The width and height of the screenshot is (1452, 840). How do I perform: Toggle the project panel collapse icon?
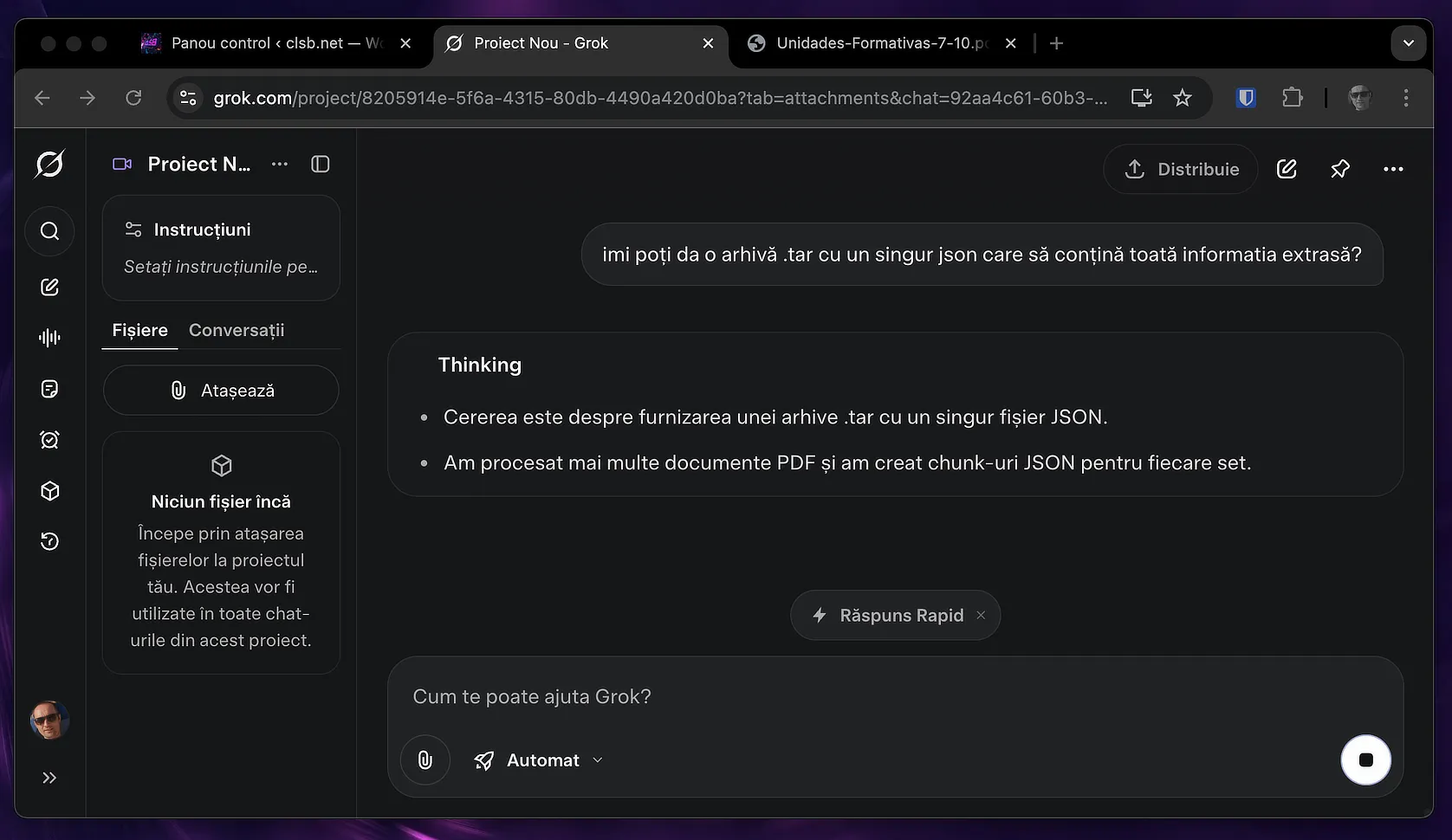click(321, 164)
